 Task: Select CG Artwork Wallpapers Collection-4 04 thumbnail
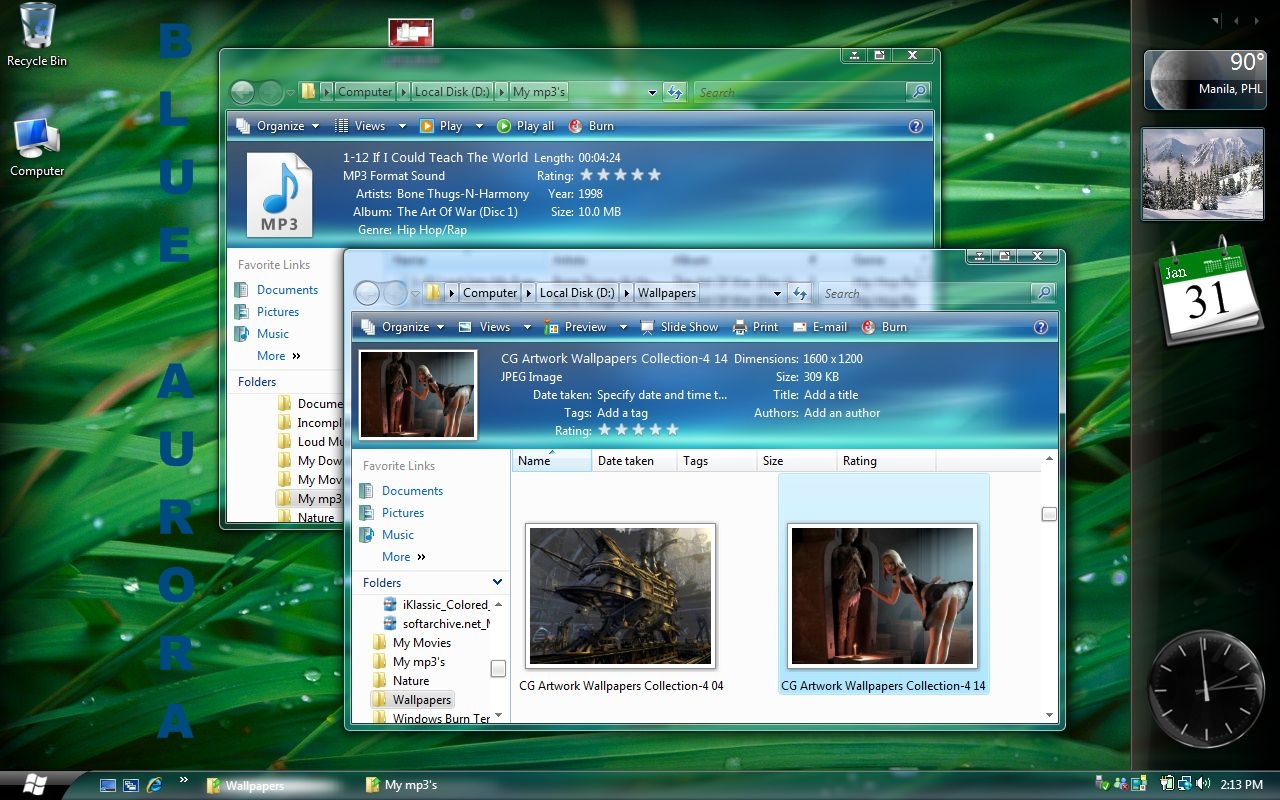tap(621, 596)
